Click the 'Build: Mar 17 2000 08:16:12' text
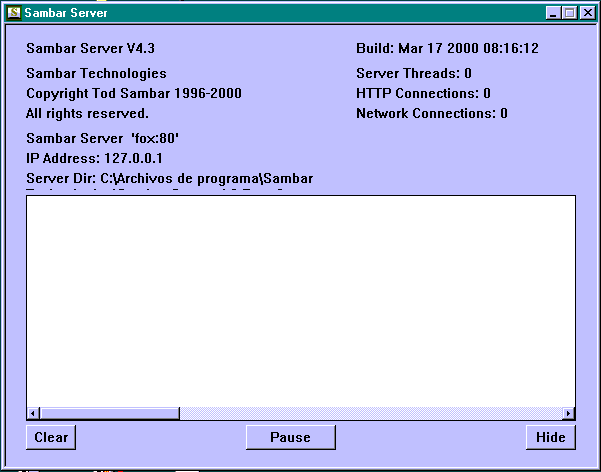The image size is (601, 472). tap(447, 48)
